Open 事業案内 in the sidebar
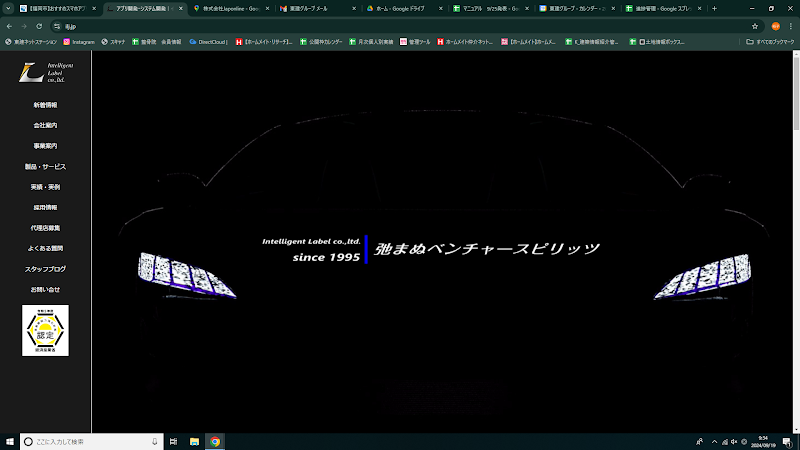 (x=45, y=146)
